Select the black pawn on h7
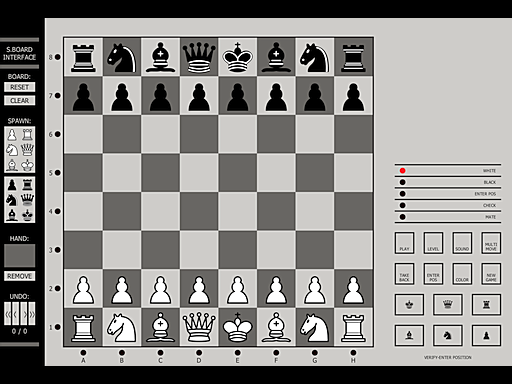512x384 pixels. (353, 96)
